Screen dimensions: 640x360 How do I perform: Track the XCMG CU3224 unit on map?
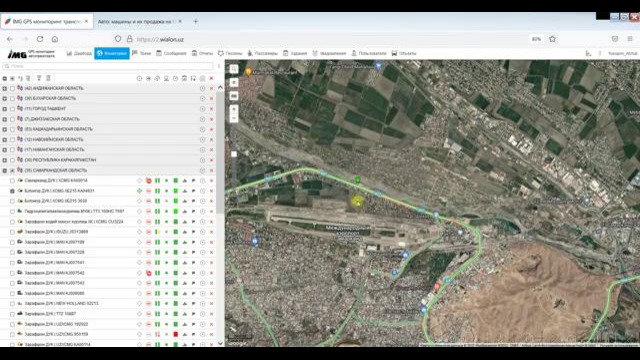(x=140, y=222)
